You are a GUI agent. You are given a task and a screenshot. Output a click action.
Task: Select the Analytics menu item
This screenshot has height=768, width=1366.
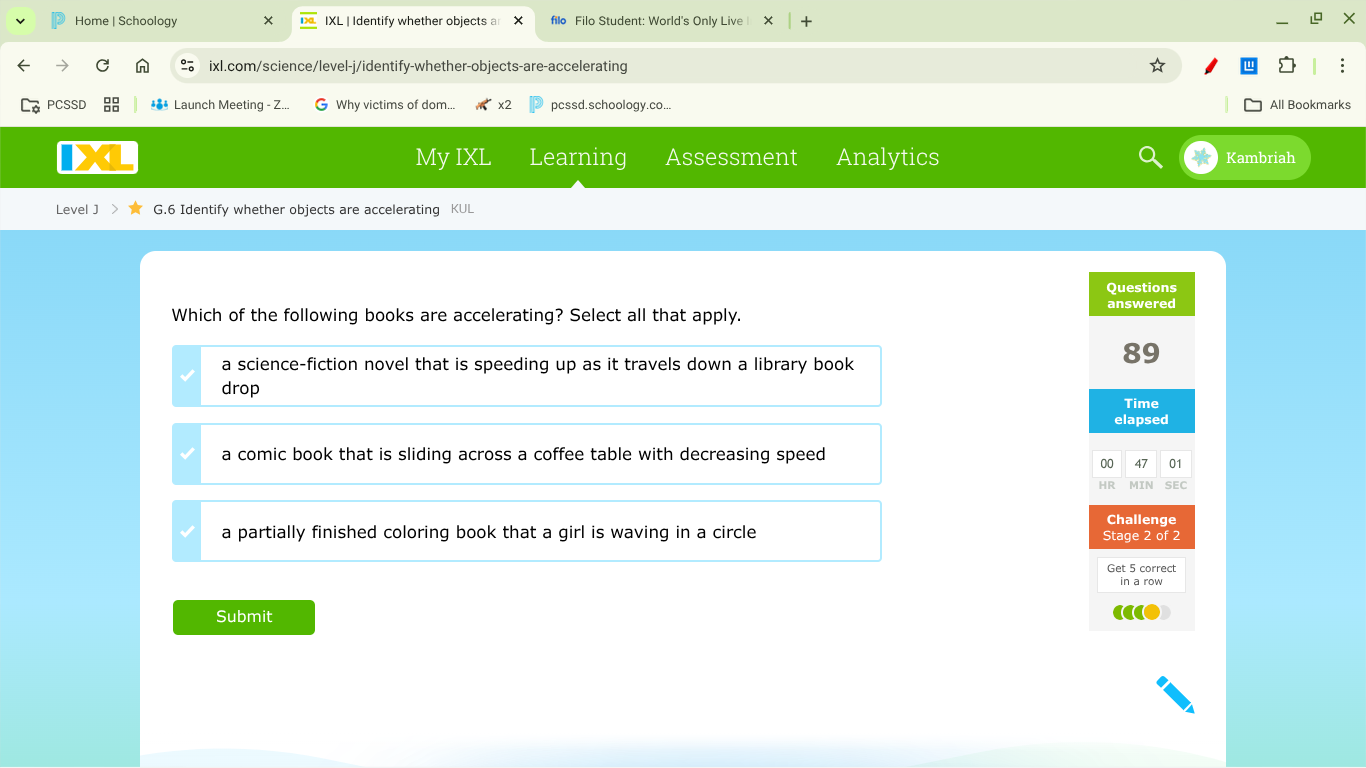(x=887, y=157)
